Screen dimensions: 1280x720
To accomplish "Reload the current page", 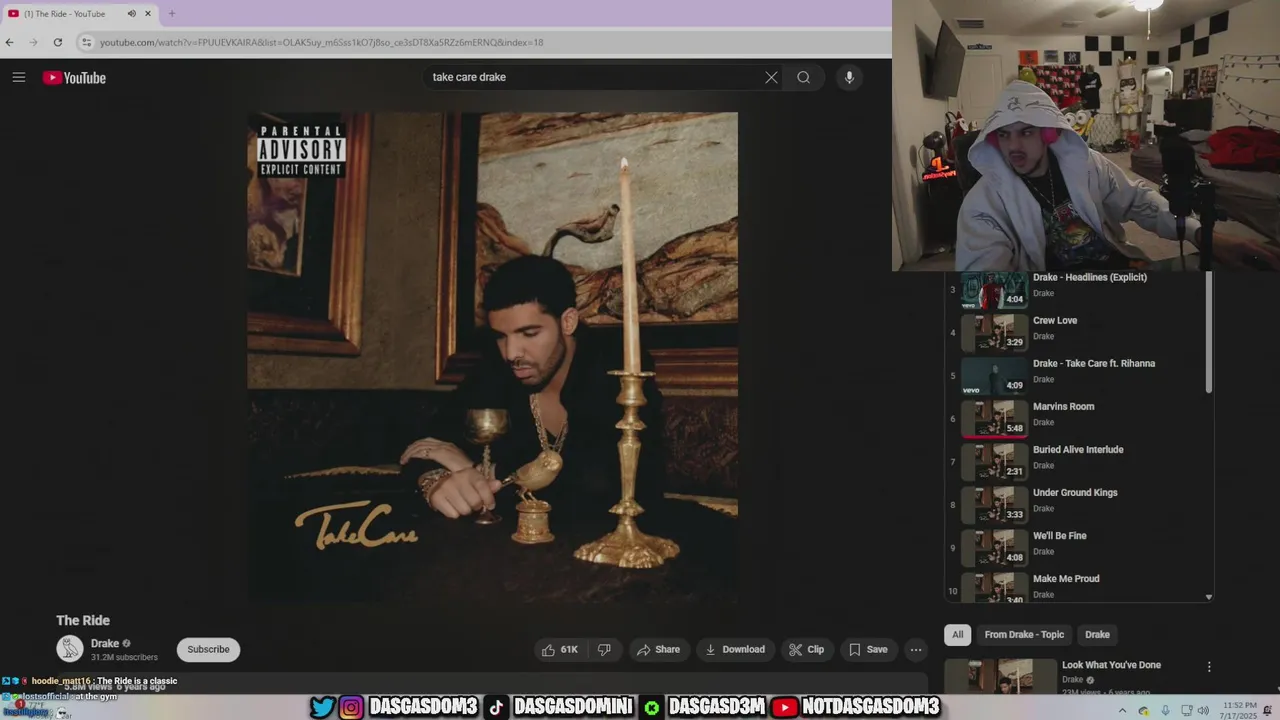I will (x=58, y=42).
